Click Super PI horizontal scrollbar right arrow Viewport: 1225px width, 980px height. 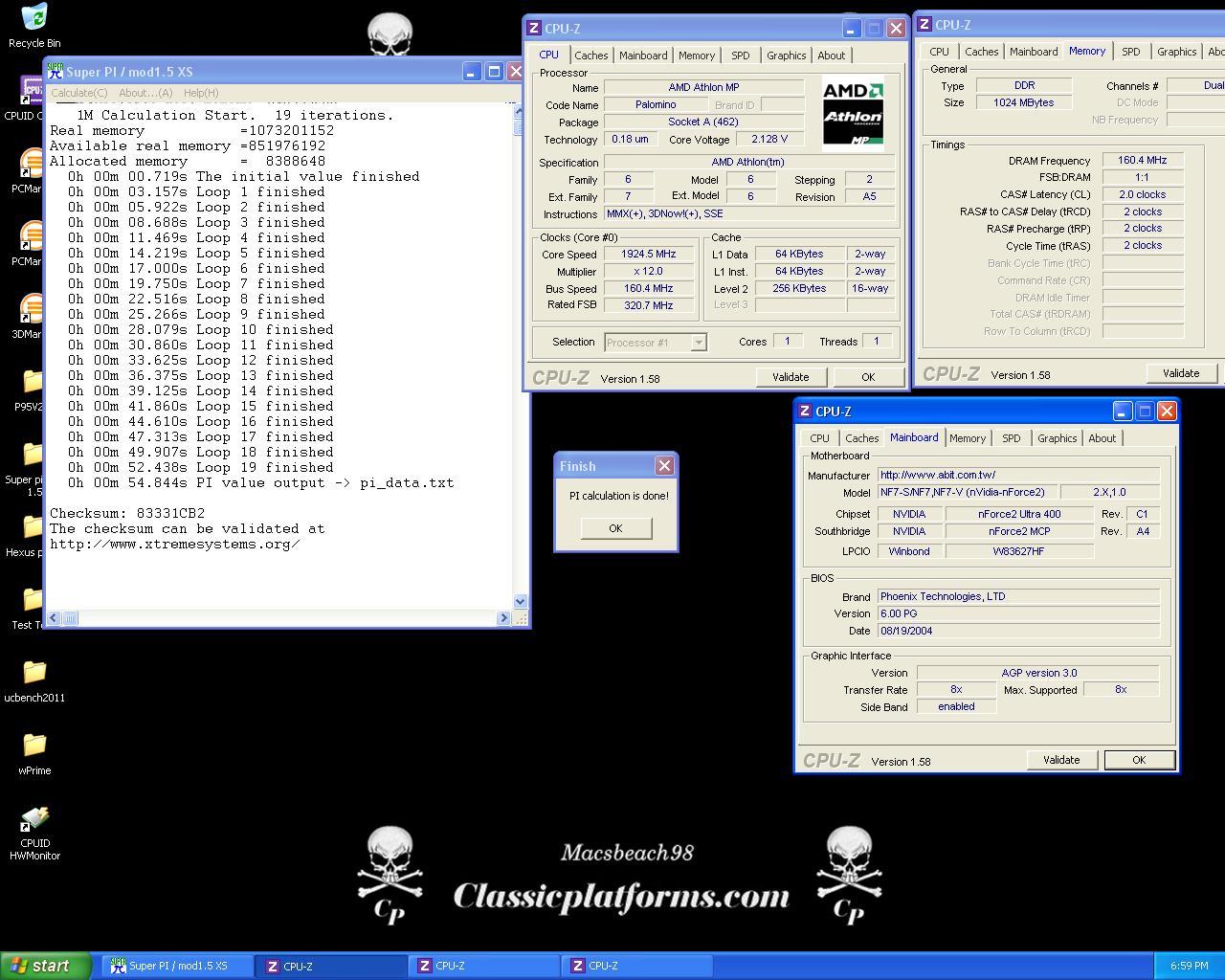point(503,618)
